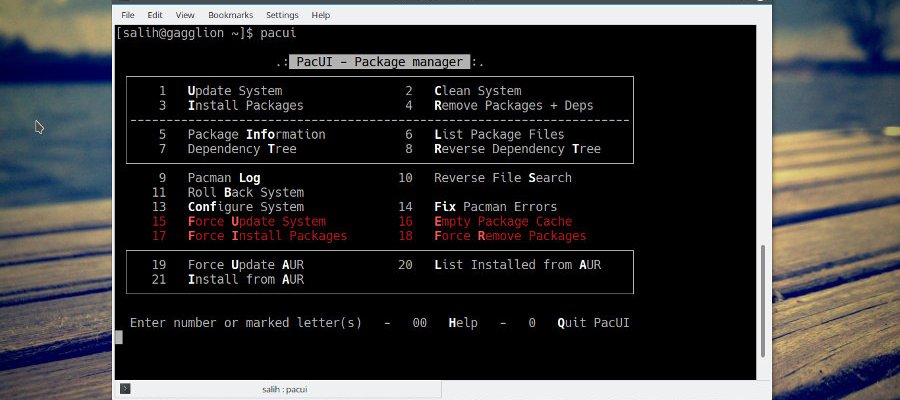Click 'Enter number or marked letter(s)' prompt text
Image resolution: width=900 pixels, height=400 pixels.
pos(246,323)
